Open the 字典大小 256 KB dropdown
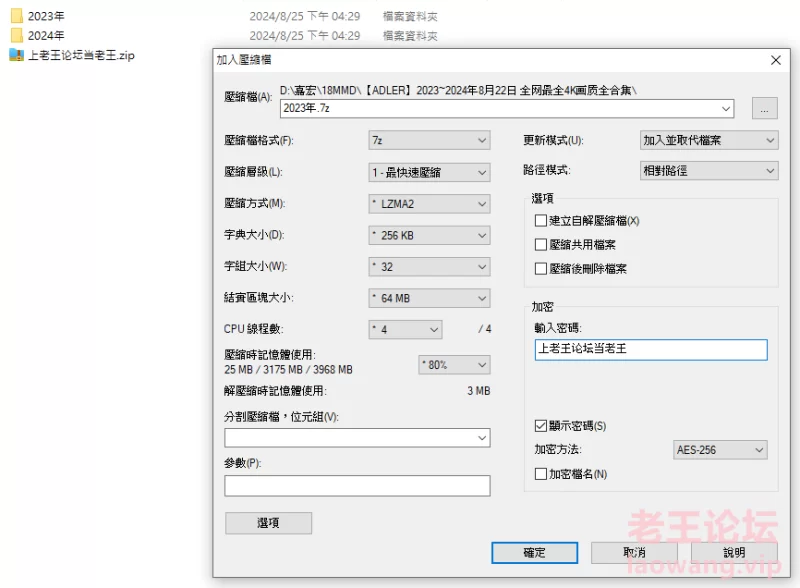Viewport: 800px width, 588px height. click(429, 235)
